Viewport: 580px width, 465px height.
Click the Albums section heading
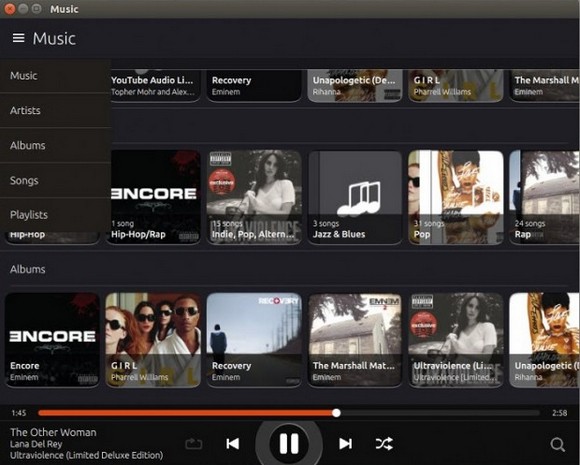tap(28, 269)
